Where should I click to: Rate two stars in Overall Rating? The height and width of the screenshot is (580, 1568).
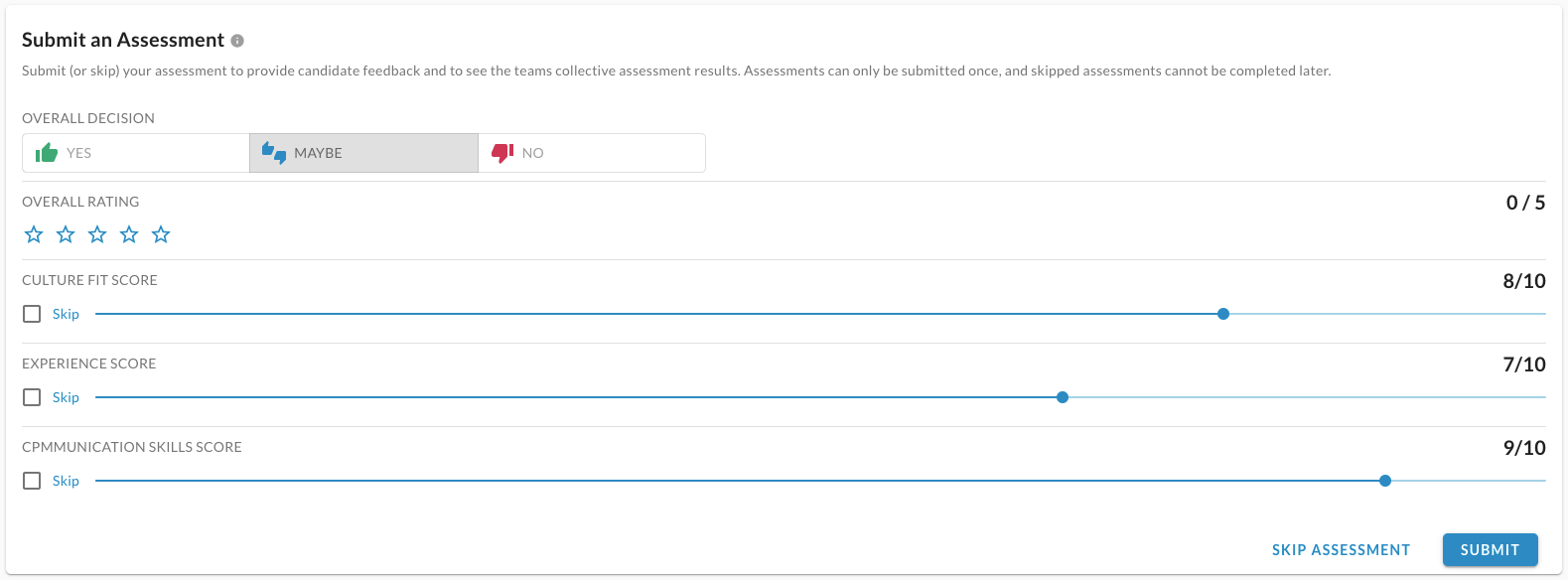(x=66, y=234)
